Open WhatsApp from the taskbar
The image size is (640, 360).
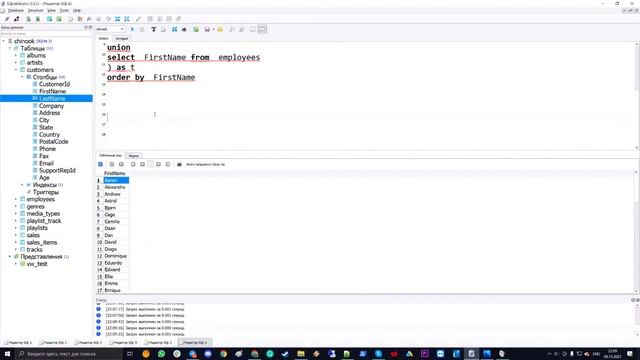tap(161, 353)
